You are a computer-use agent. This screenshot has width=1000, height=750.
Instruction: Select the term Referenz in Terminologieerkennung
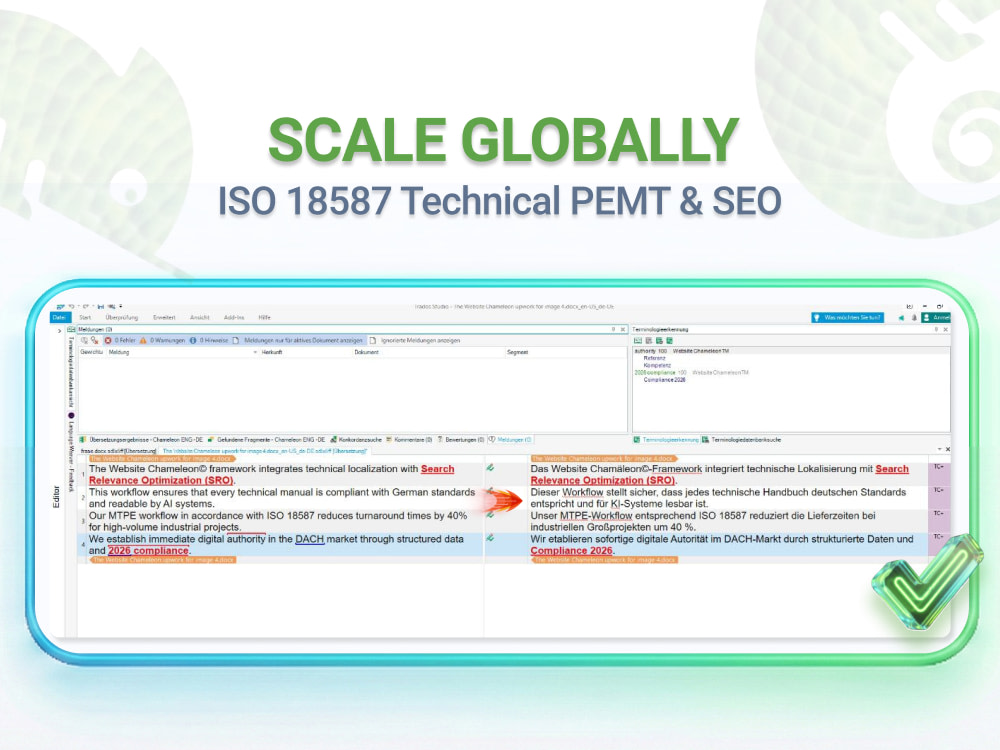coord(654,358)
